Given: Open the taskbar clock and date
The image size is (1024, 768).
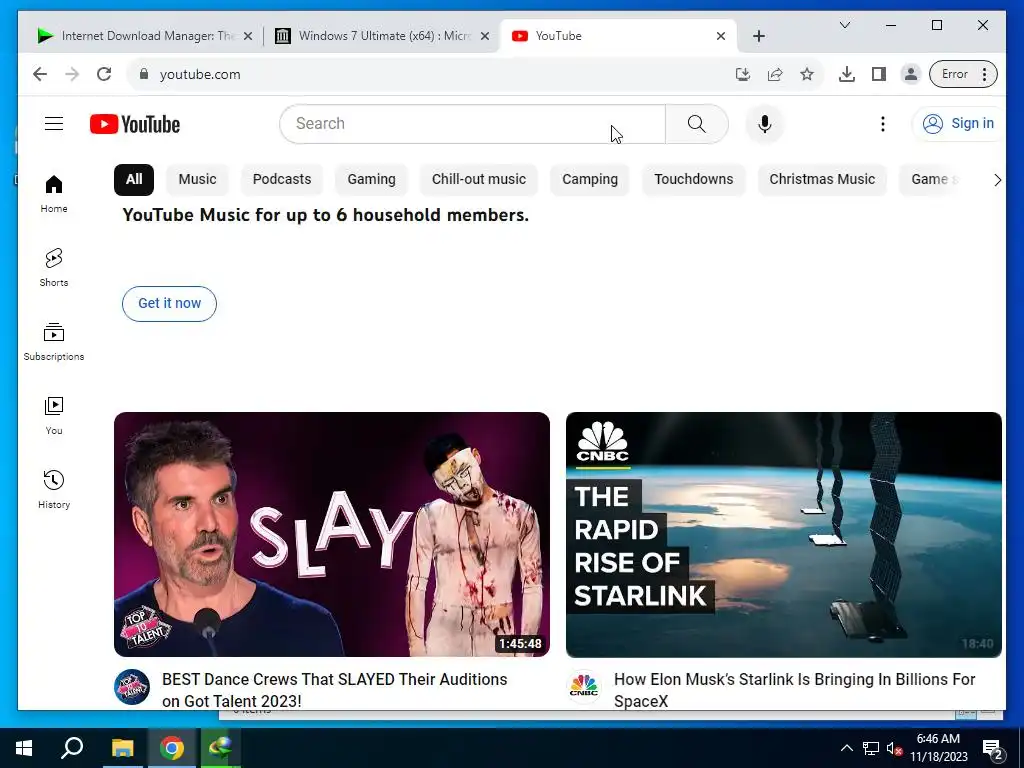Looking at the screenshot, I should coord(938,748).
